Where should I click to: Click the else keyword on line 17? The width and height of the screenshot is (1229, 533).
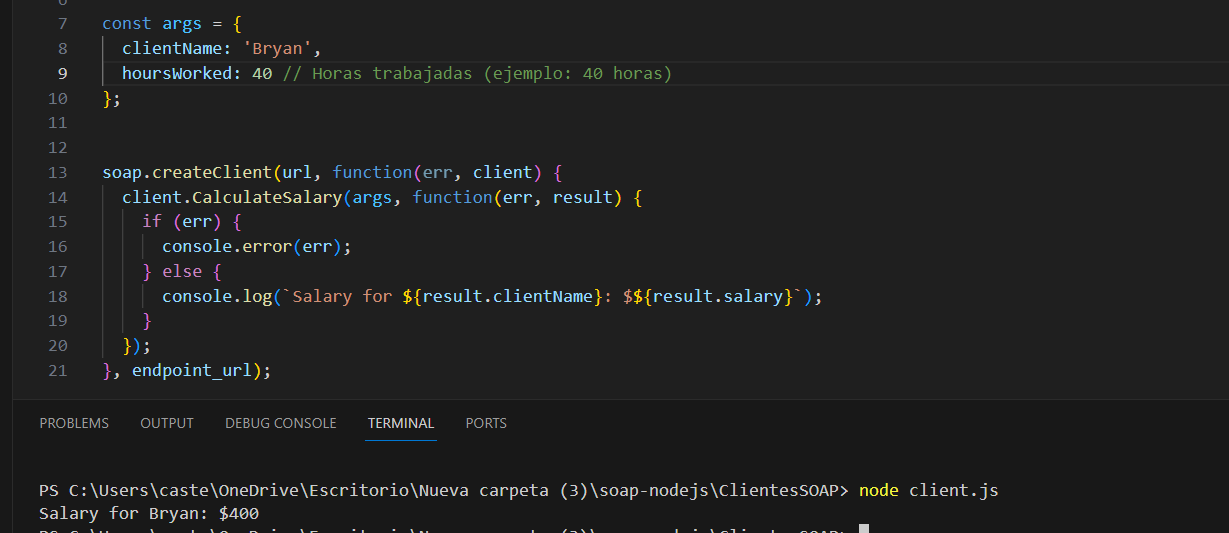click(182, 271)
